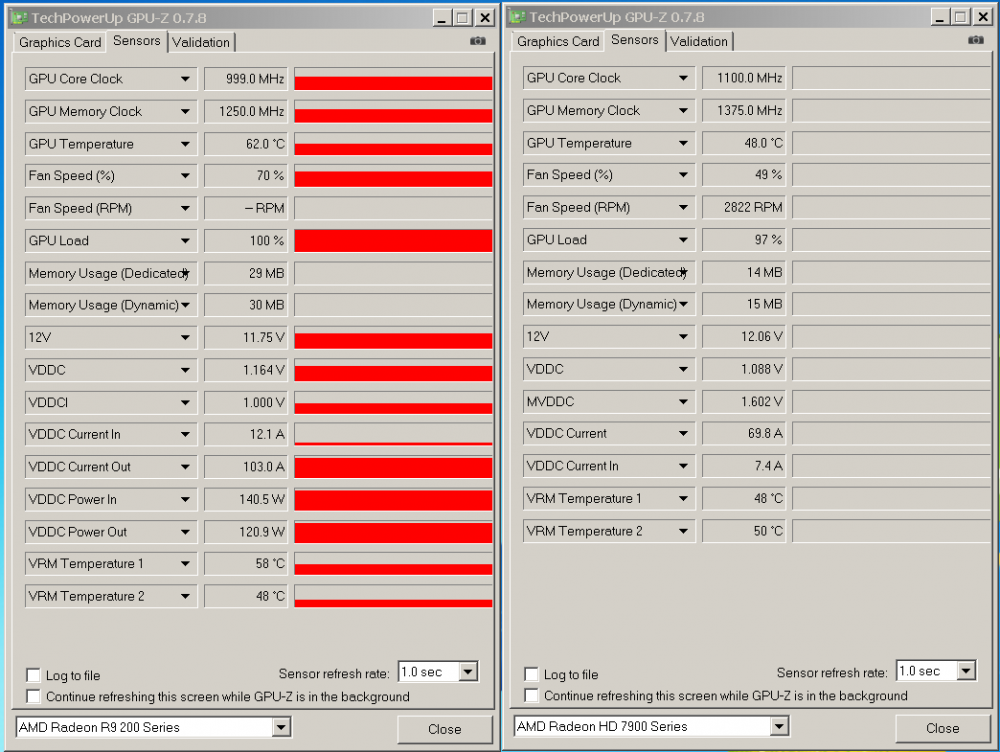
Task: Open Validation tab in right window
Action: [x=699, y=41]
